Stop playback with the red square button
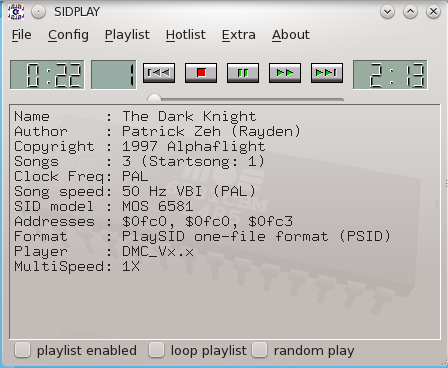The image size is (448, 368). pyautogui.click(x=201, y=73)
